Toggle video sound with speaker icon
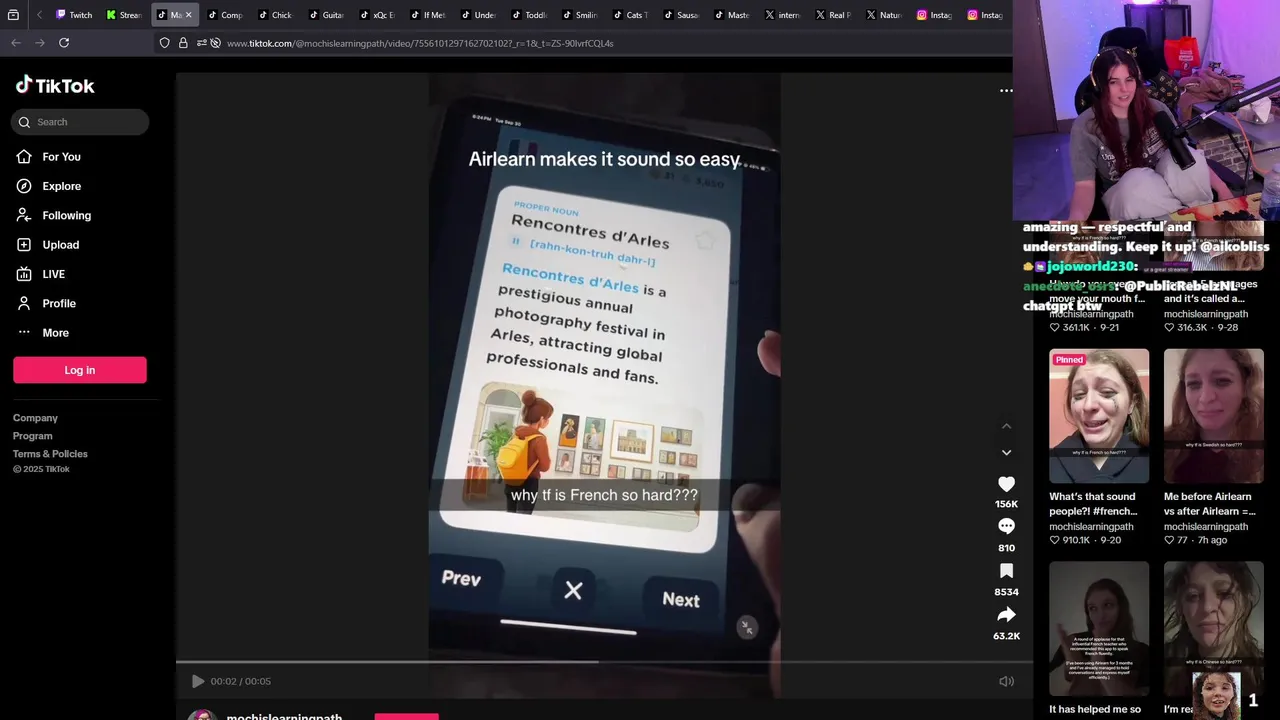Image resolution: width=1280 pixels, height=720 pixels. point(1006,681)
